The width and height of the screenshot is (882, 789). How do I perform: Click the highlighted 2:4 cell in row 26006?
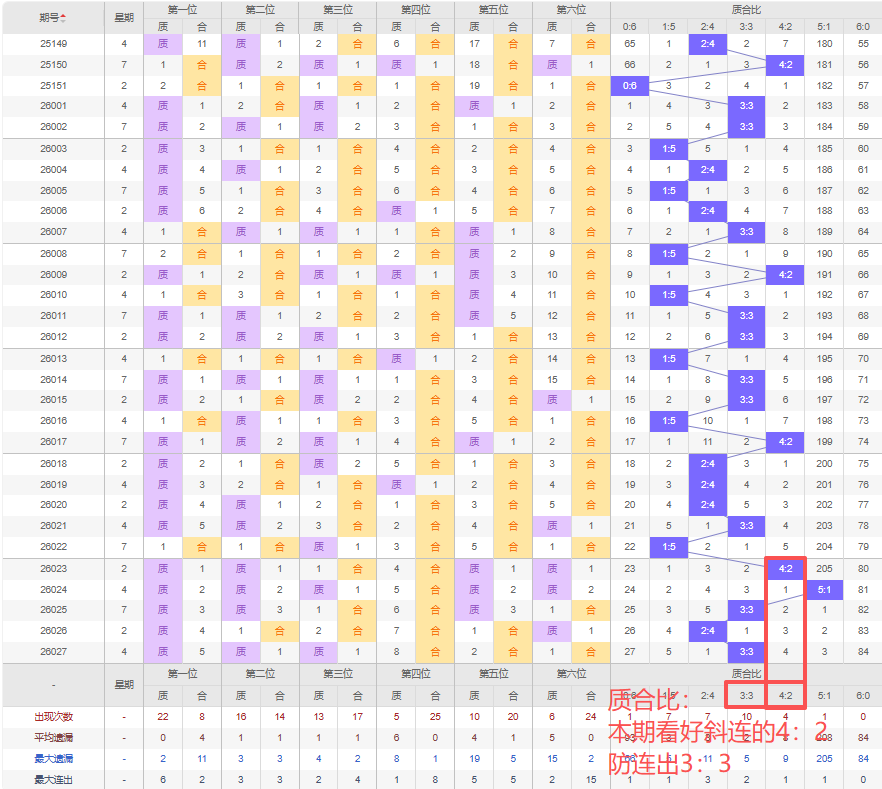[708, 211]
